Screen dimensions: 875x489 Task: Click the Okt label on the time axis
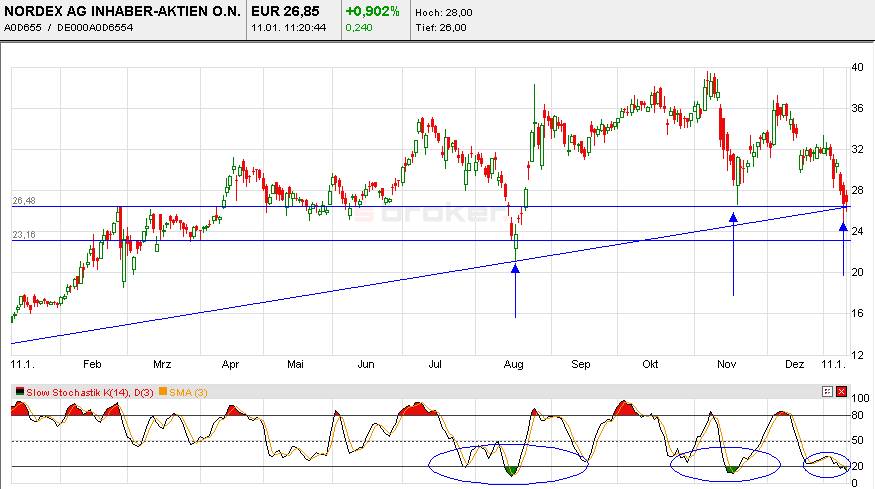pos(650,364)
